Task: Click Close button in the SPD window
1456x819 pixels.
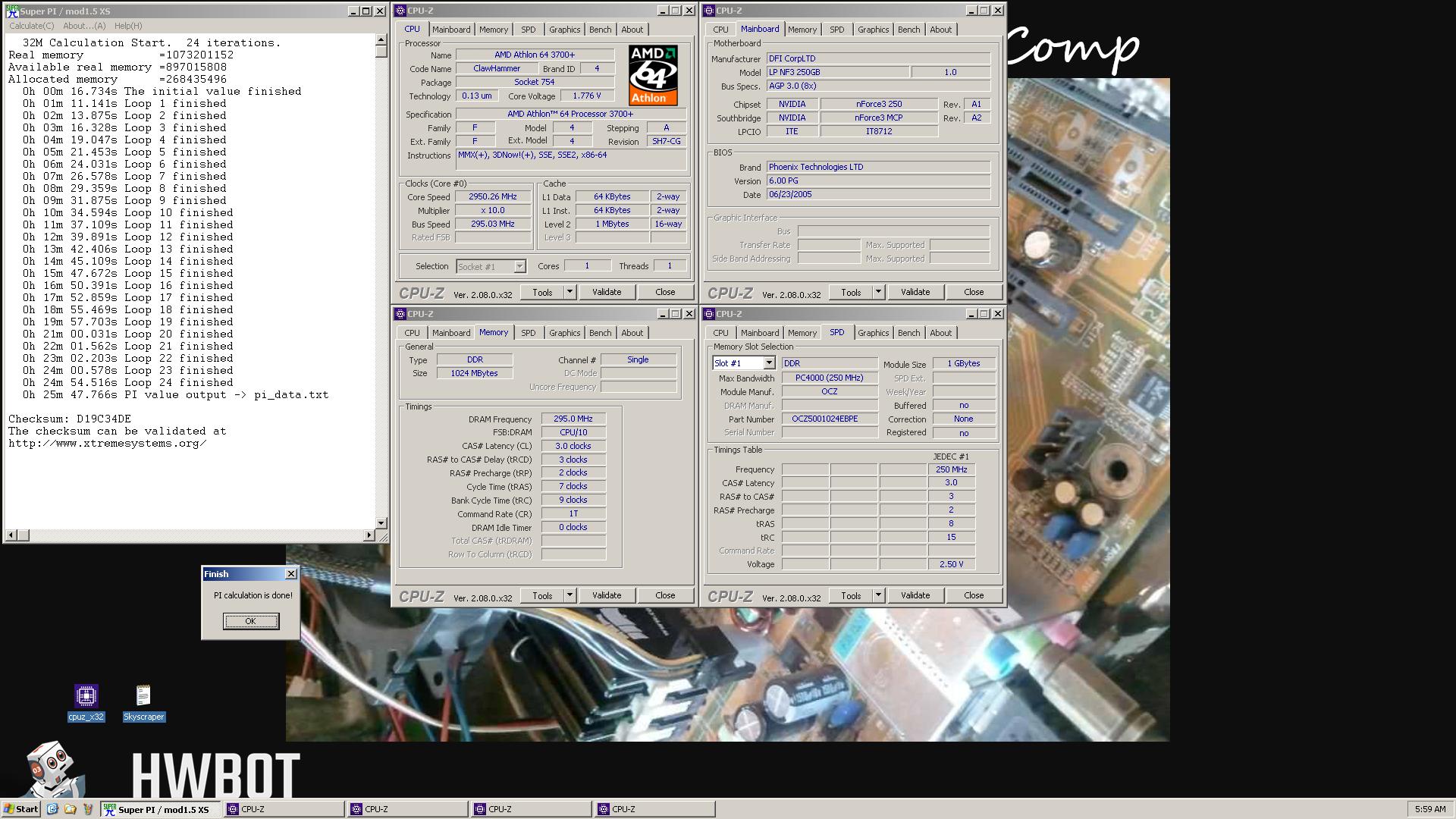Action: tap(974, 595)
